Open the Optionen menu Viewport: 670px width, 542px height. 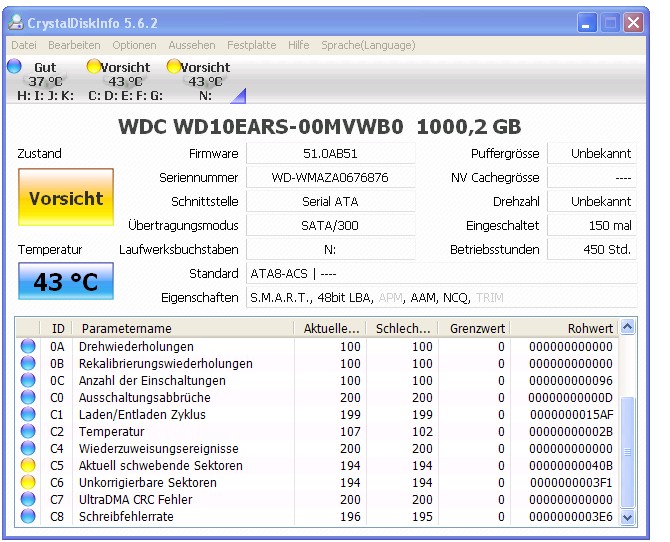[x=134, y=45]
